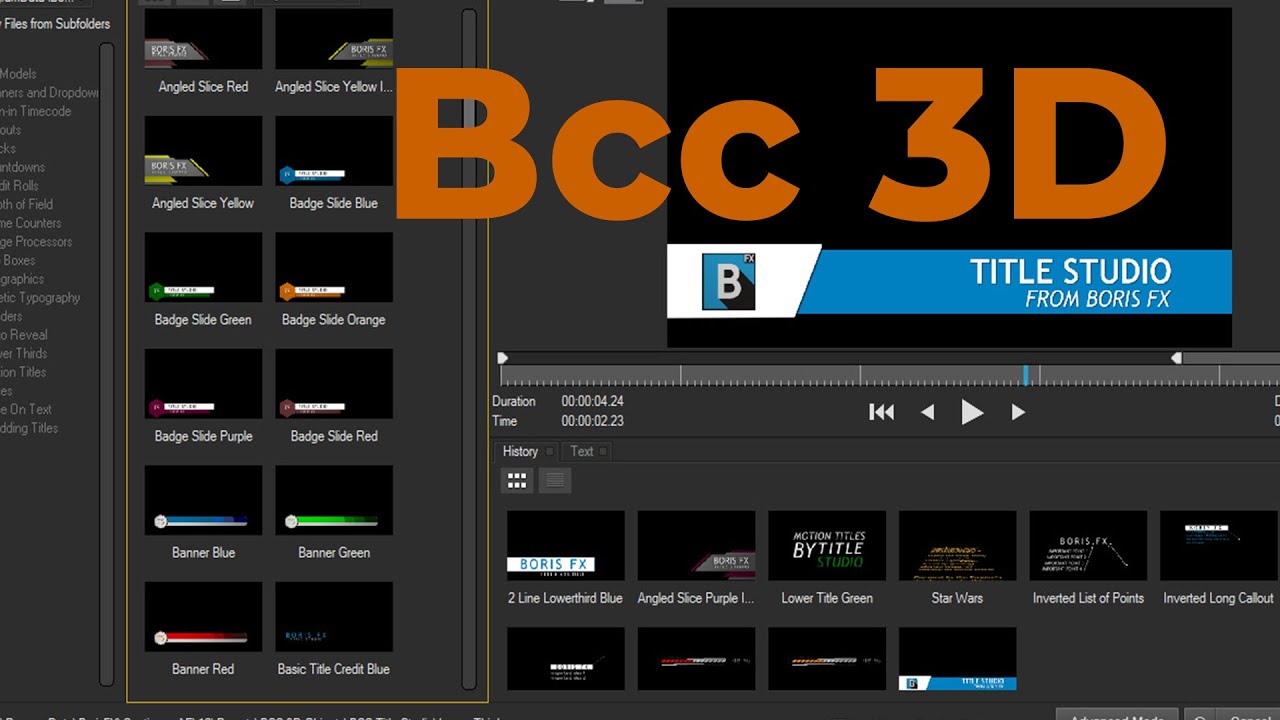Select the Models category

pos(18,74)
